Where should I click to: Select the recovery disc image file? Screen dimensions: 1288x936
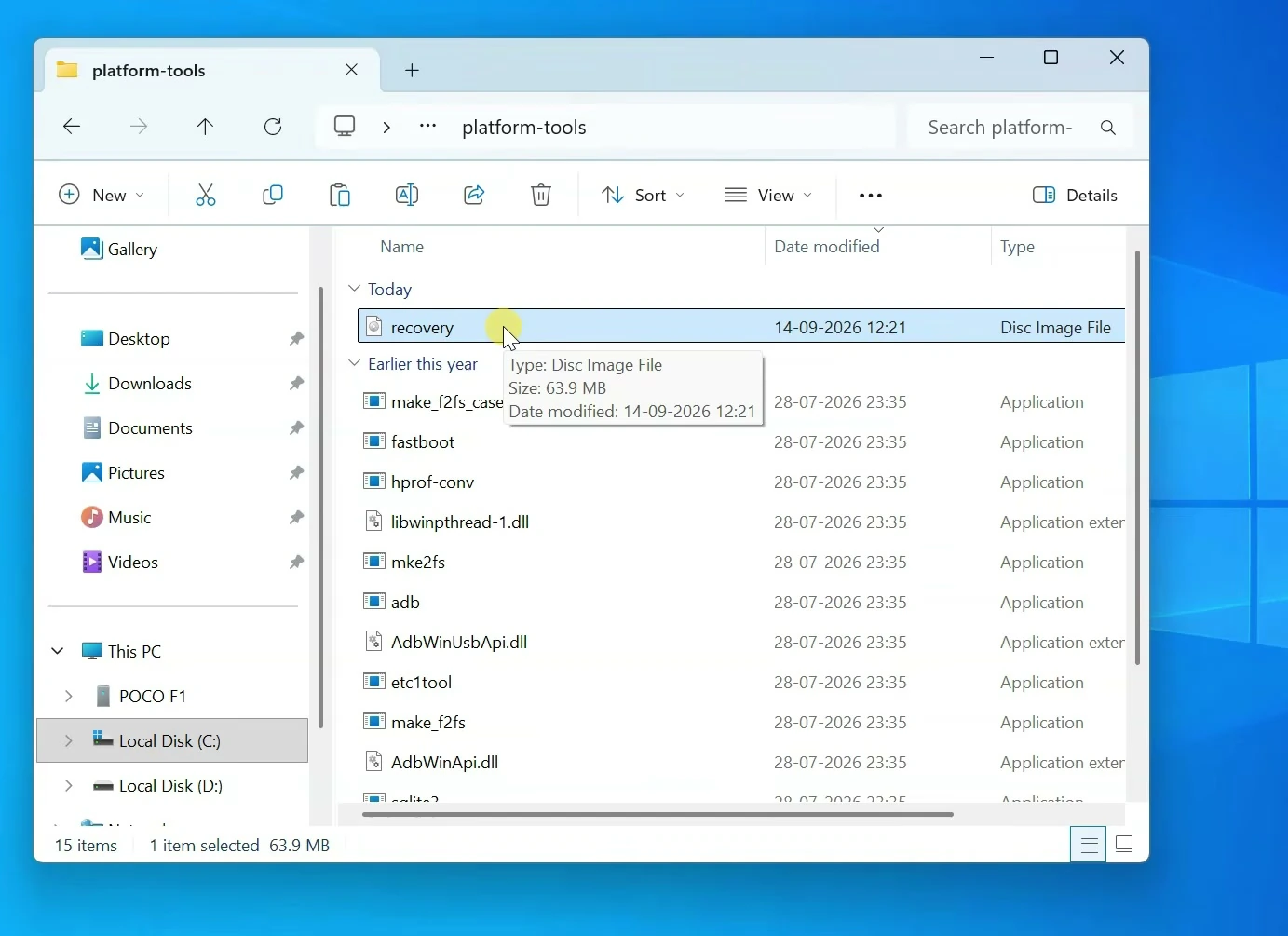click(x=741, y=327)
